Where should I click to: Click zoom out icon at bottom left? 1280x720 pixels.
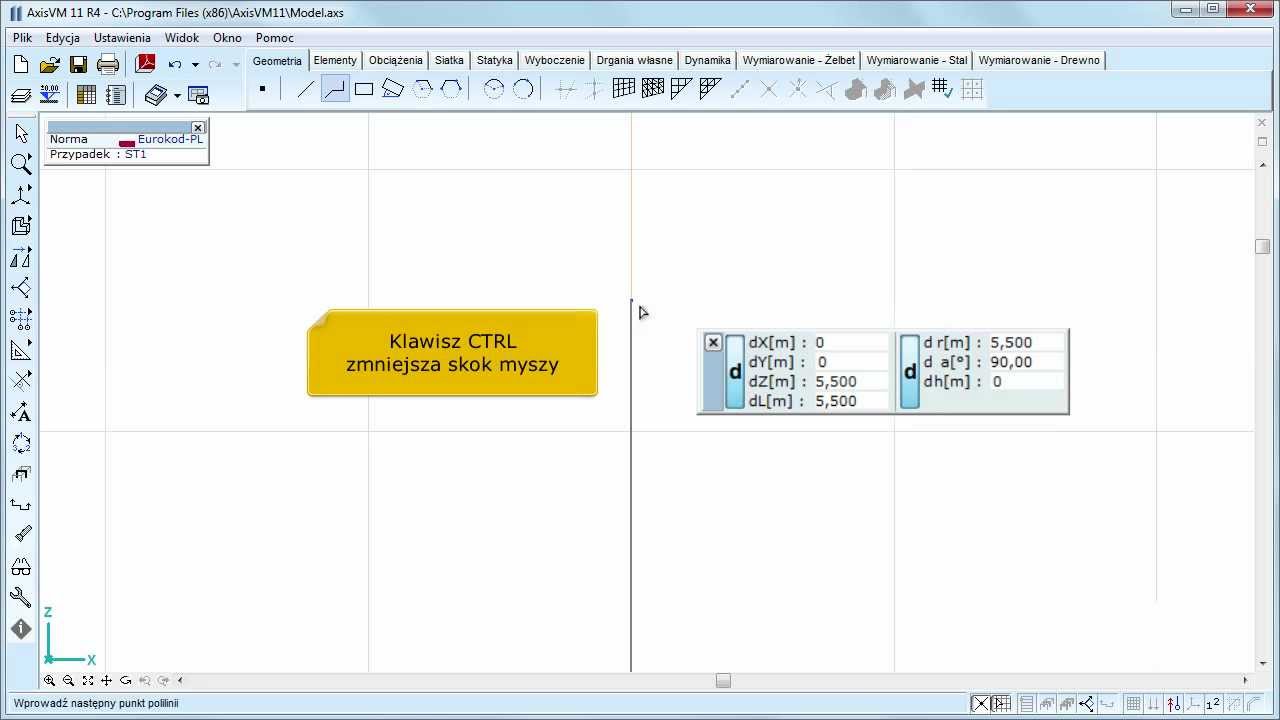point(68,680)
